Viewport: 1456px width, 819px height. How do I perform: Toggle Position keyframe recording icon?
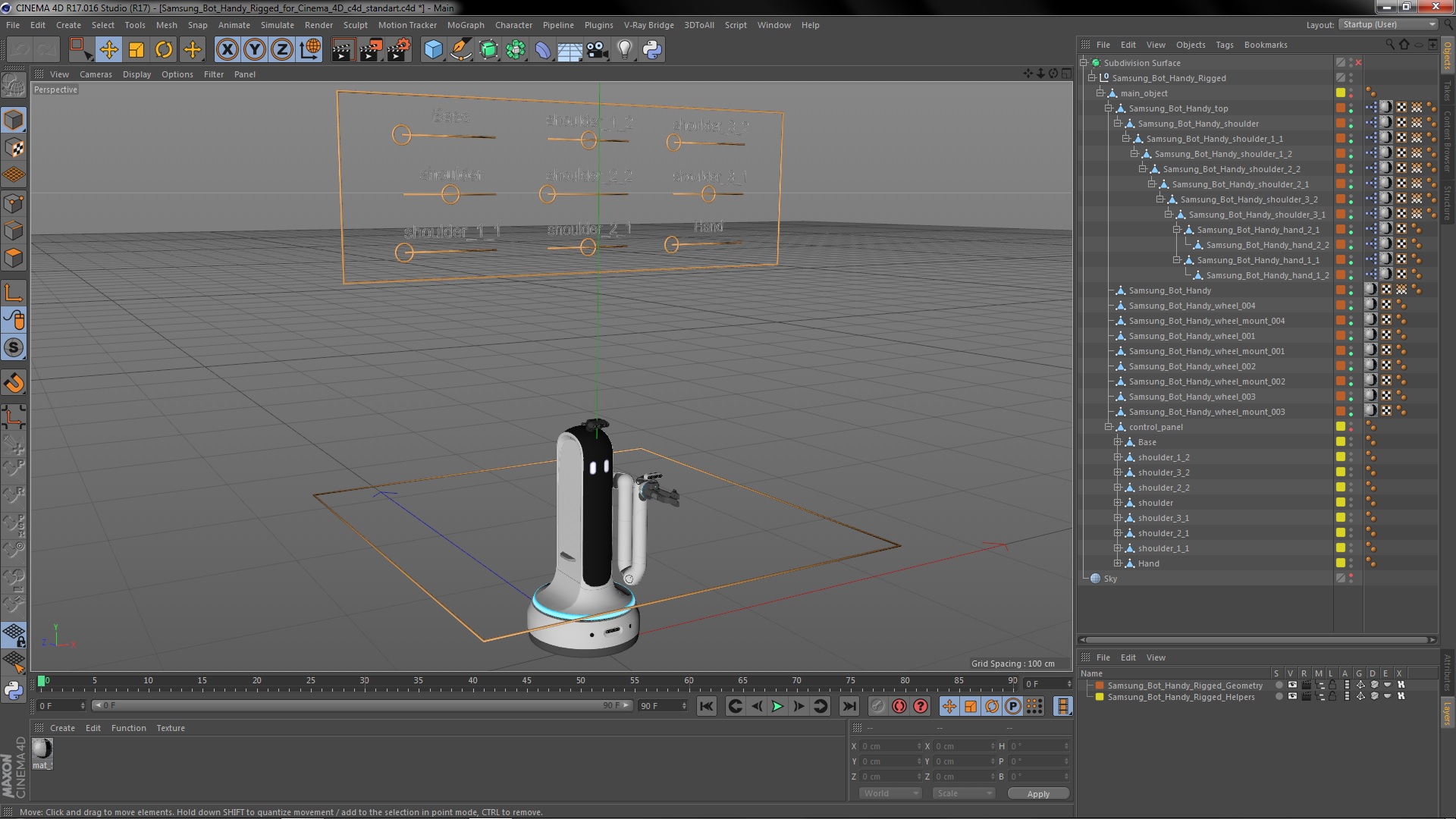click(949, 706)
